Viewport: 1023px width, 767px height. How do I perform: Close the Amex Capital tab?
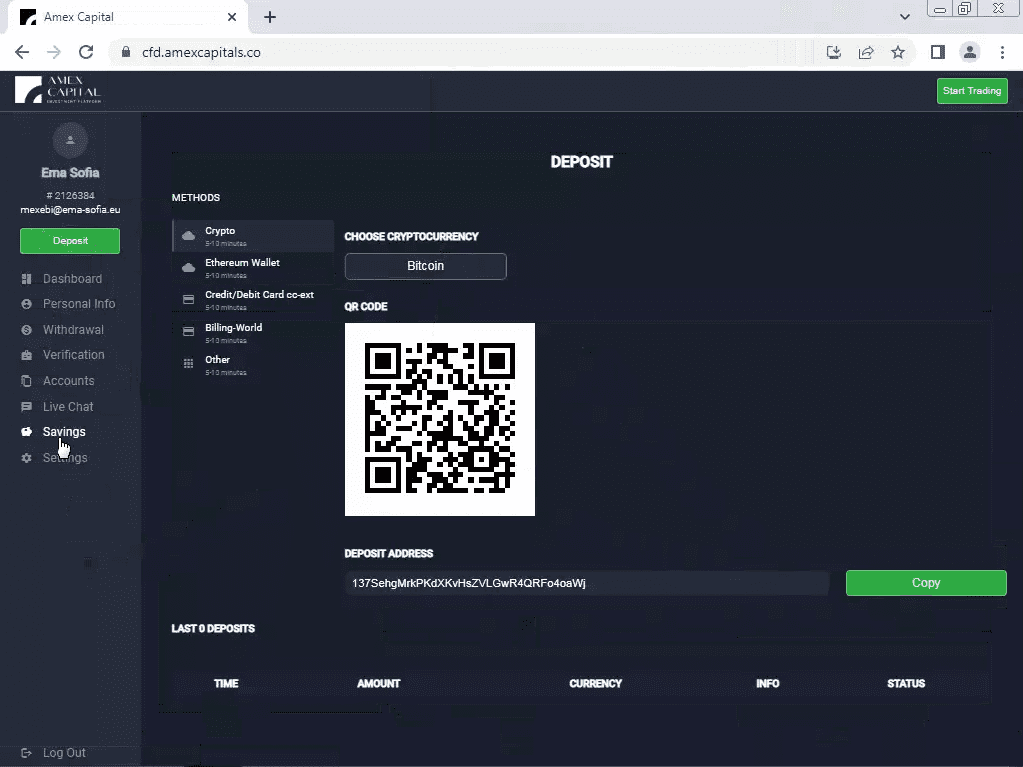(232, 17)
